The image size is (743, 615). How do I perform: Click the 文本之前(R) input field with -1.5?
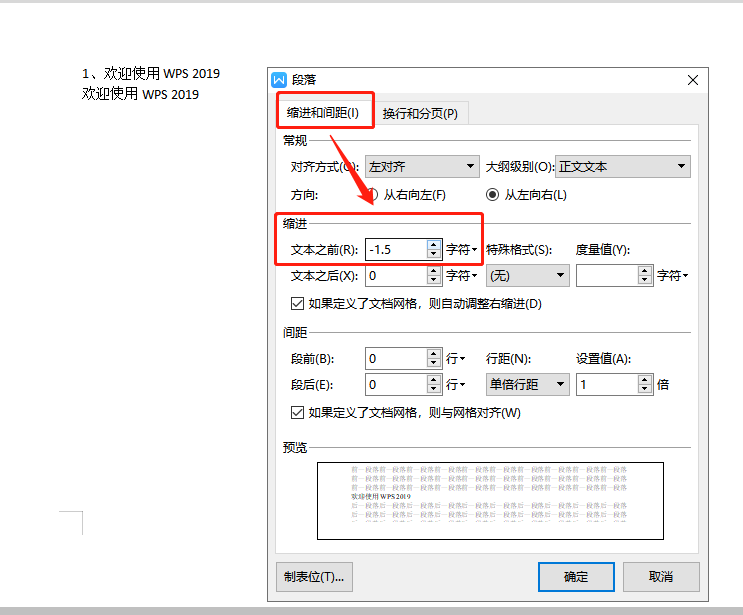pyautogui.click(x=396, y=250)
